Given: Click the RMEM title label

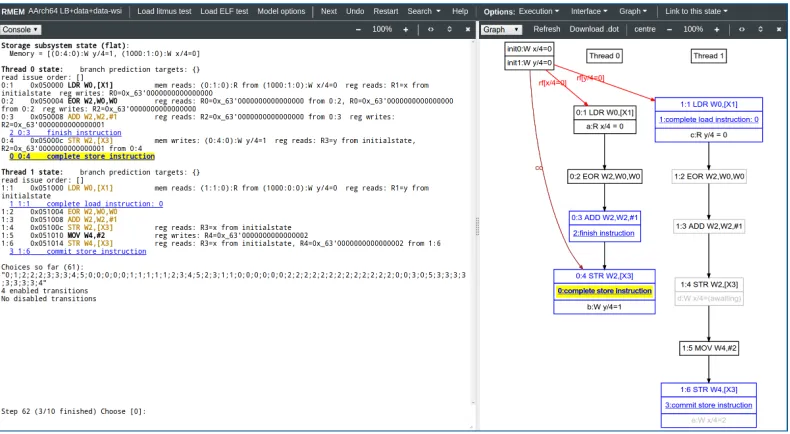Looking at the screenshot, I should [x=13, y=11].
